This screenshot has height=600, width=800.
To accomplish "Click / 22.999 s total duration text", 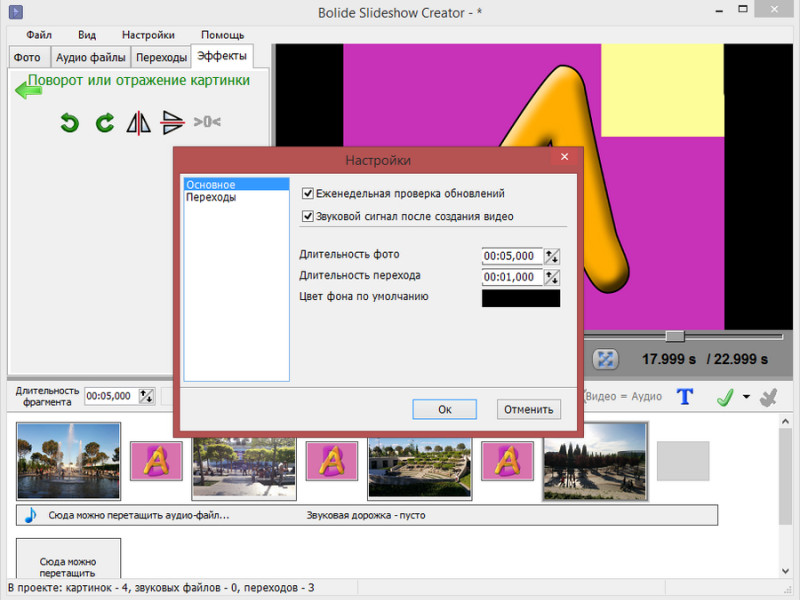I will [737, 359].
